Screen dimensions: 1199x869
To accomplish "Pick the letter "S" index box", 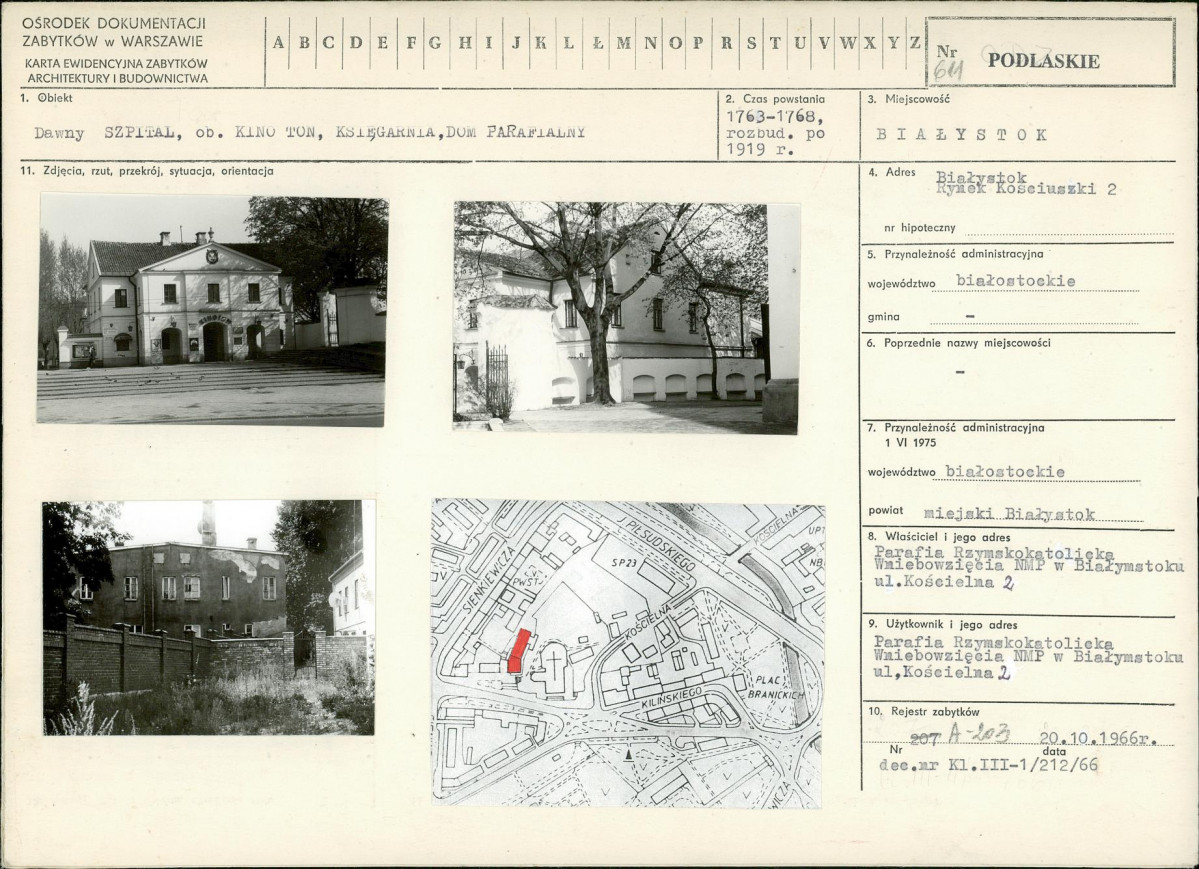I will point(750,43).
